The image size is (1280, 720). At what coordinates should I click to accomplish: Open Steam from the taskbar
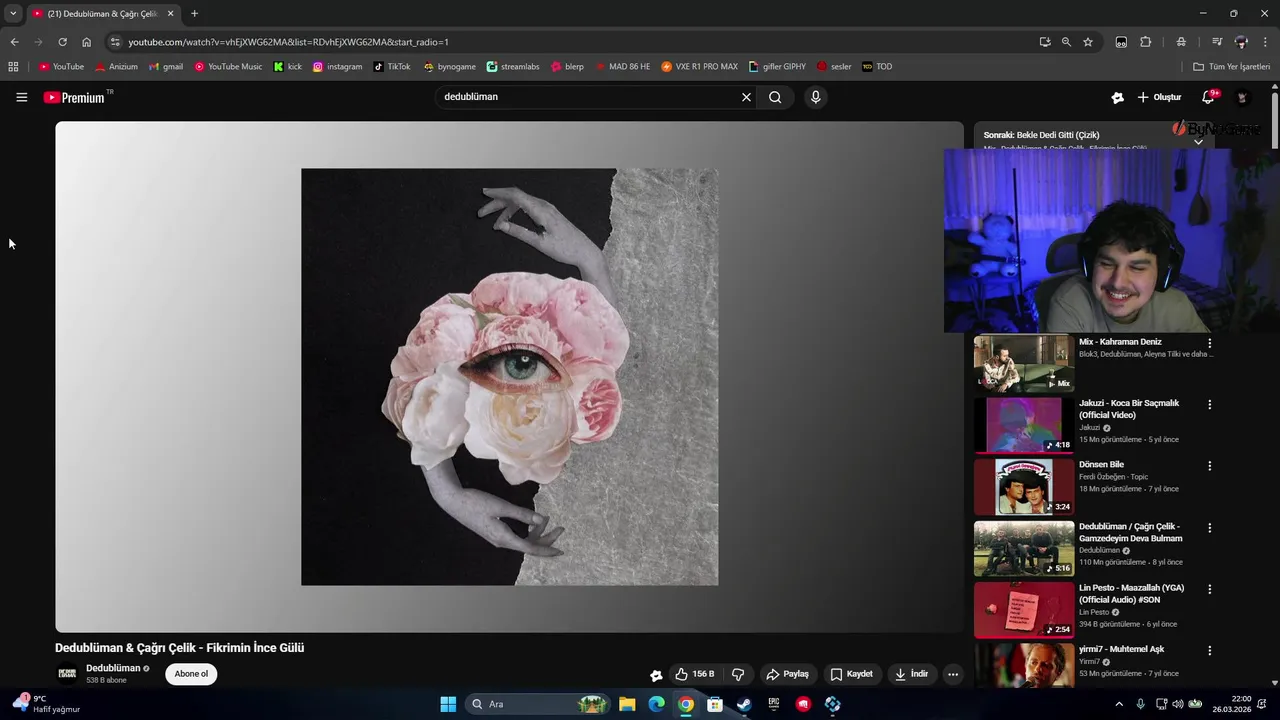point(744,704)
